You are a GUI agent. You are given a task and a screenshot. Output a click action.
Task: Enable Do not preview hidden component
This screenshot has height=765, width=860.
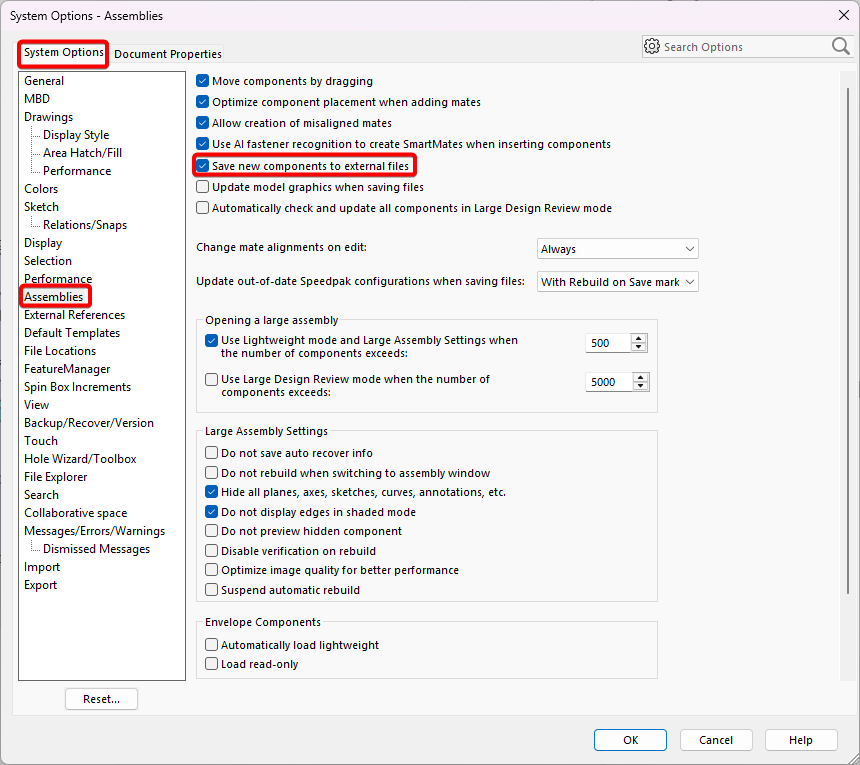pos(211,531)
